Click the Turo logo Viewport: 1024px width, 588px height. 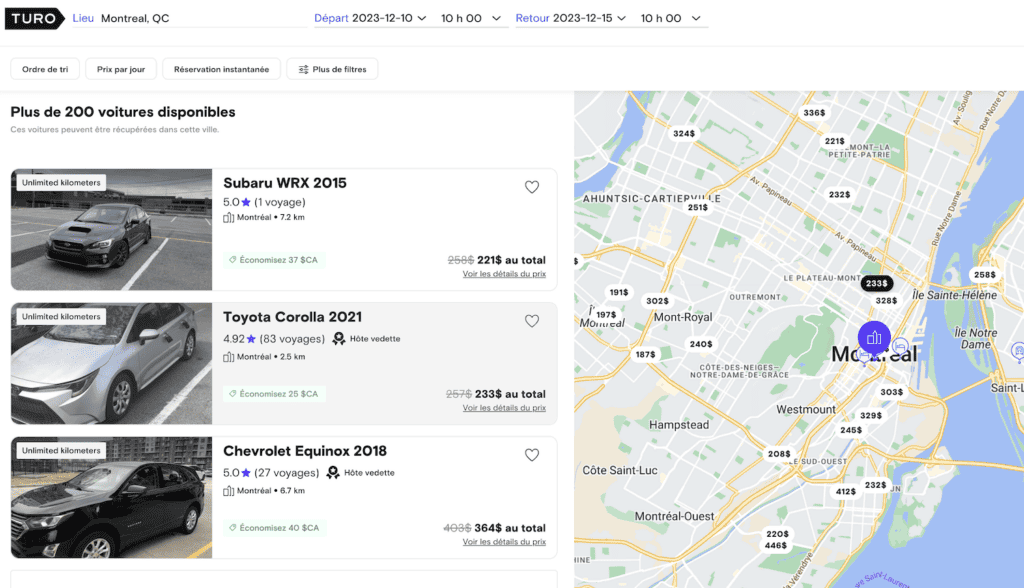[33, 18]
